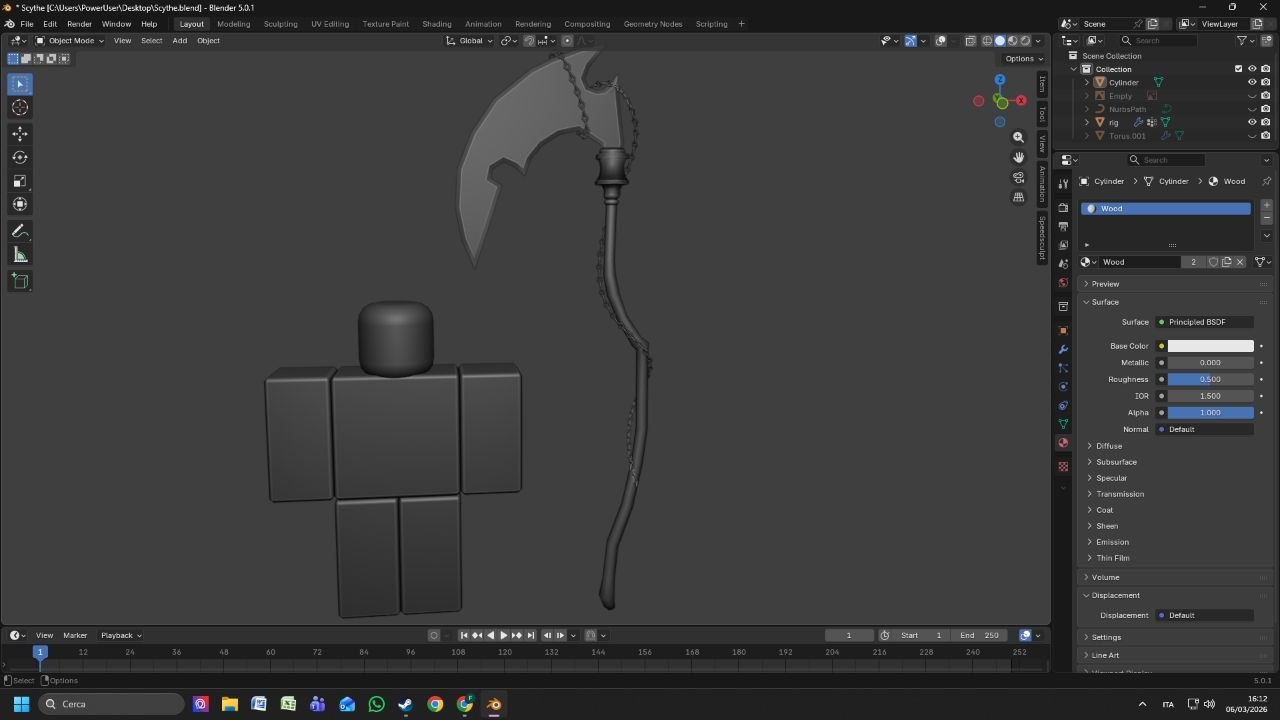The width and height of the screenshot is (1280, 720).
Task: Switch to the Texture Properties tab (checker icon)
Action: (x=1063, y=465)
